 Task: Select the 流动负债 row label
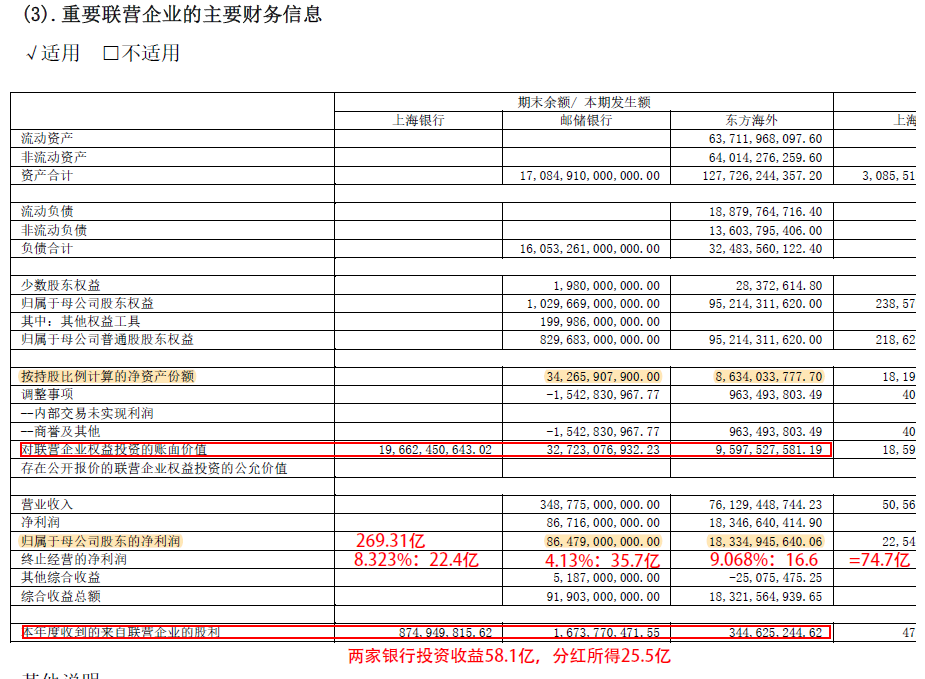[x=47, y=211]
